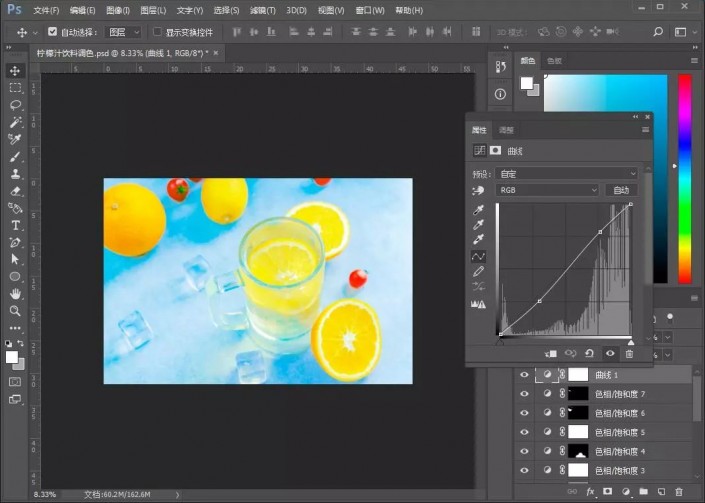Click the foreground color swatch in toolbar
Image resolution: width=705 pixels, height=503 pixels.
(x=12, y=357)
